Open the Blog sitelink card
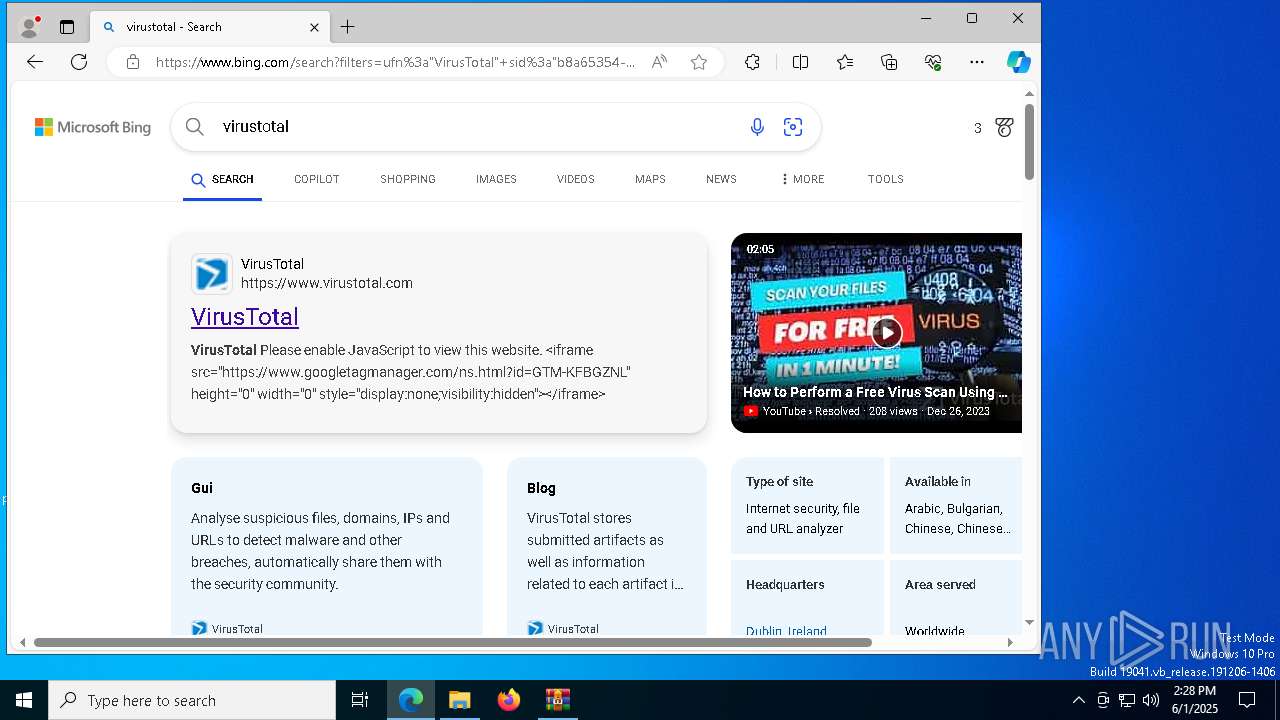The width and height of the screenshot is (1280, 720). point(607,546)
